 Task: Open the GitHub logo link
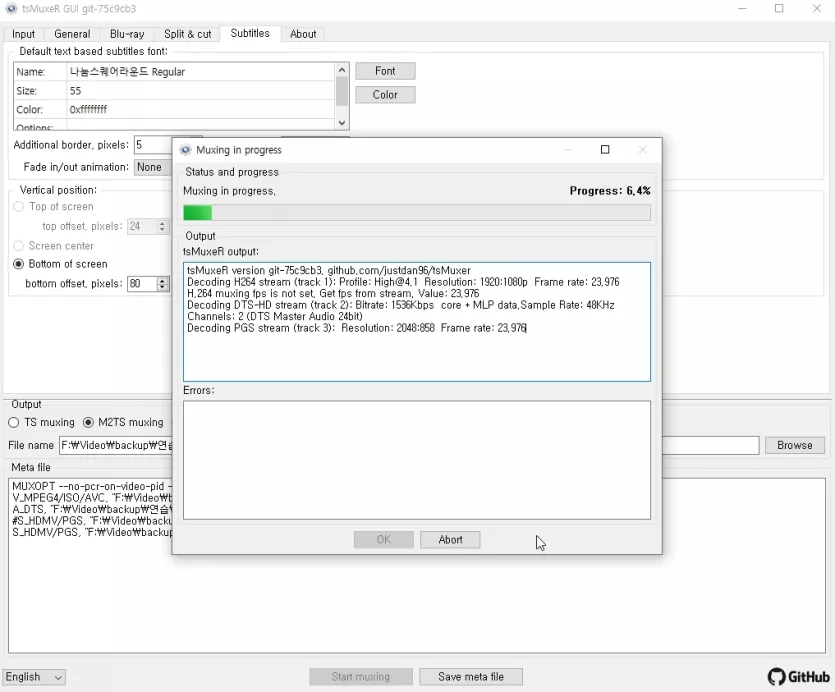[x=798, y=677]
